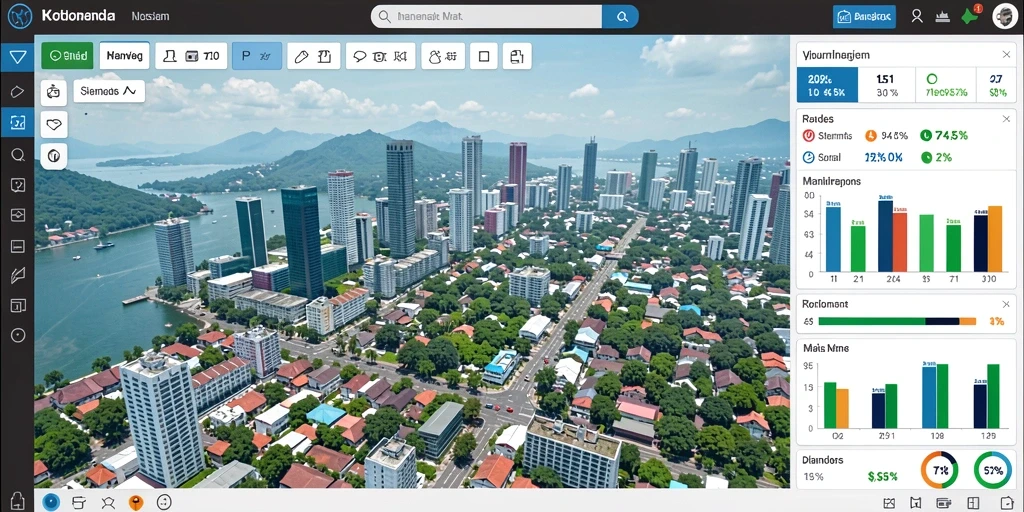The image size is (1024, 512).
Task: Click the split layout icon in bottom-right bar
Action: [973, 502]
